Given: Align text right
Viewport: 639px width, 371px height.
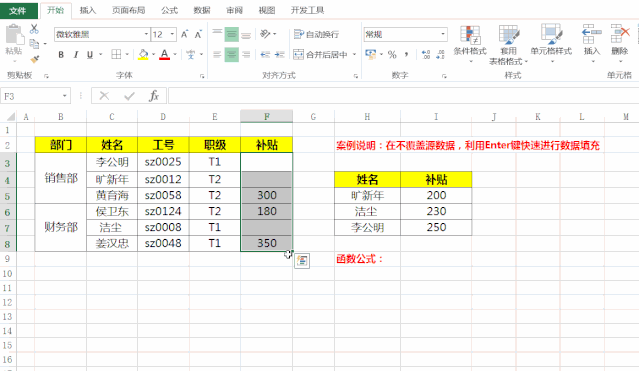Looking at the screenshot, I should coord(246,55).
